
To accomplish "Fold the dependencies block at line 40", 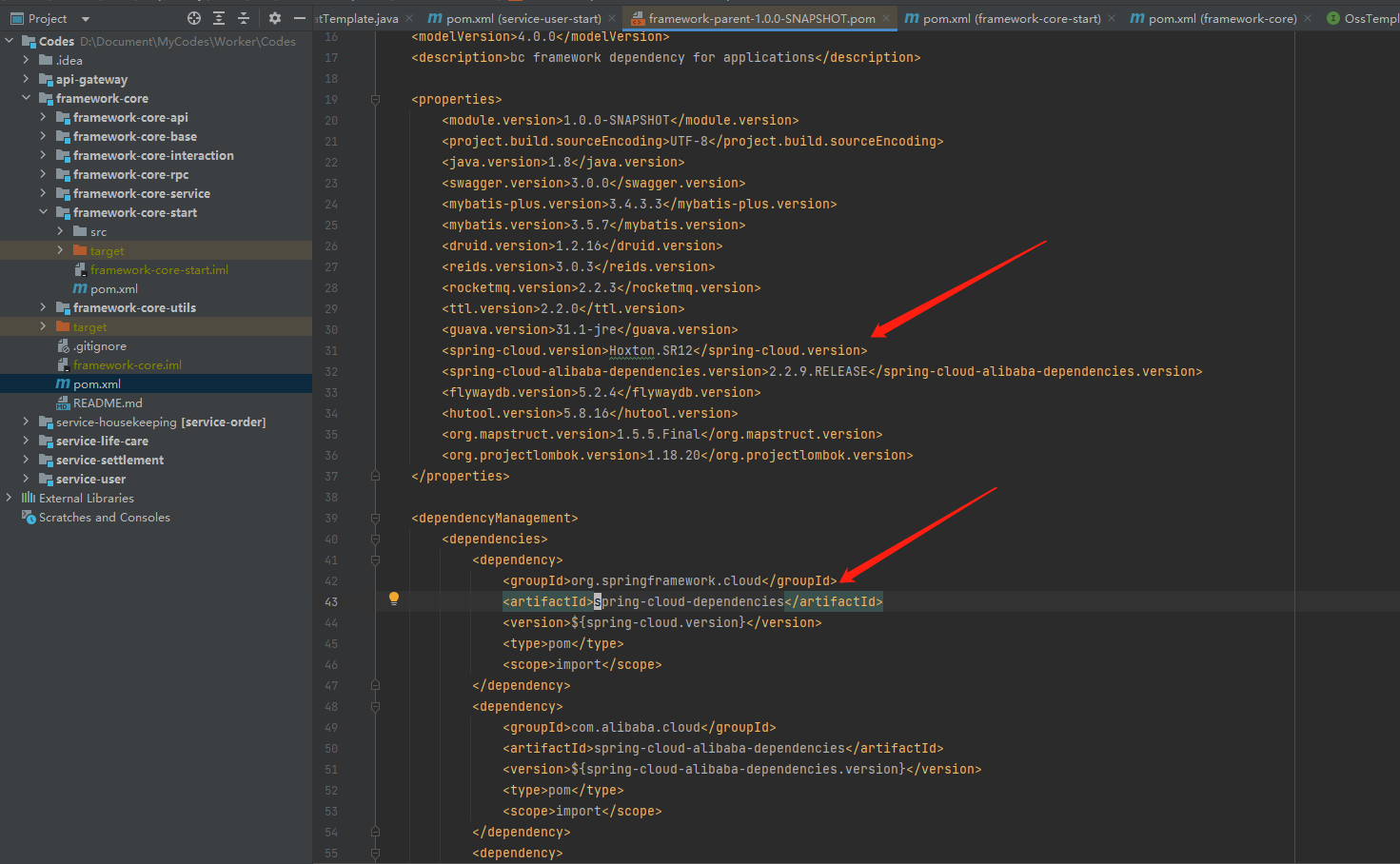I will (x=375, y=539).
